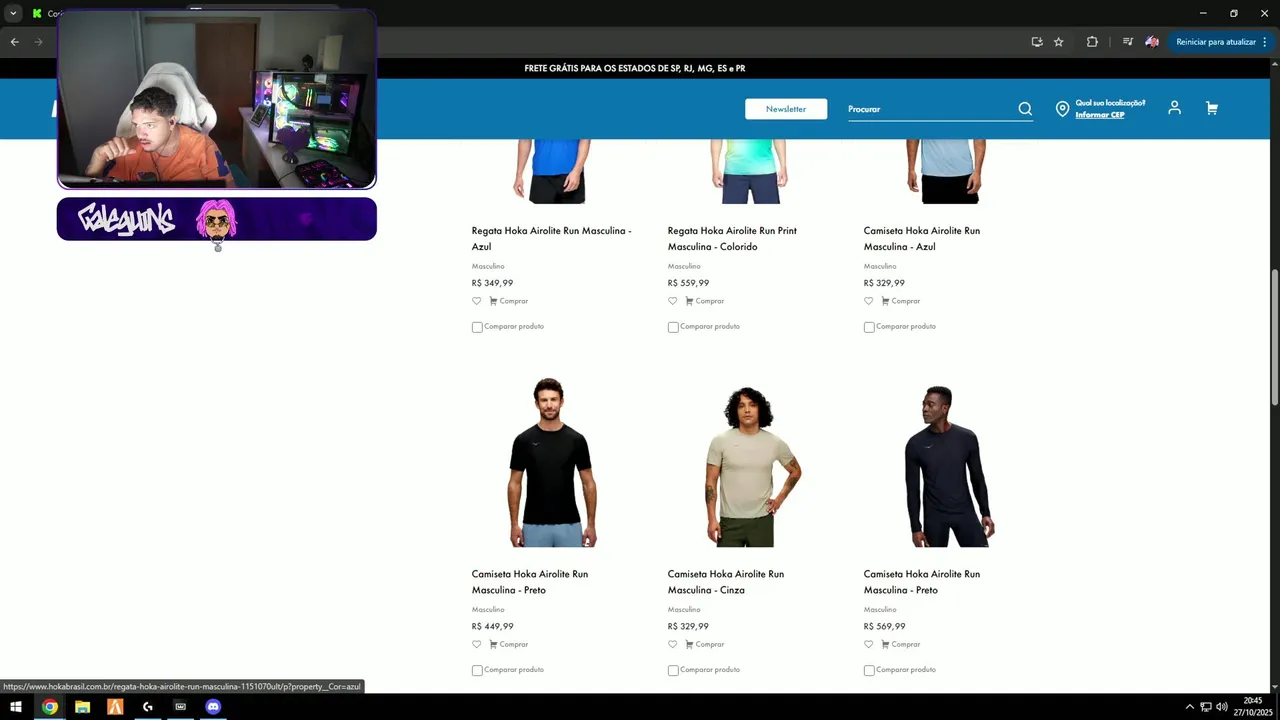
Task: Click the page vertical scrollbar thumb
Action: click(x=1274, y=337)
